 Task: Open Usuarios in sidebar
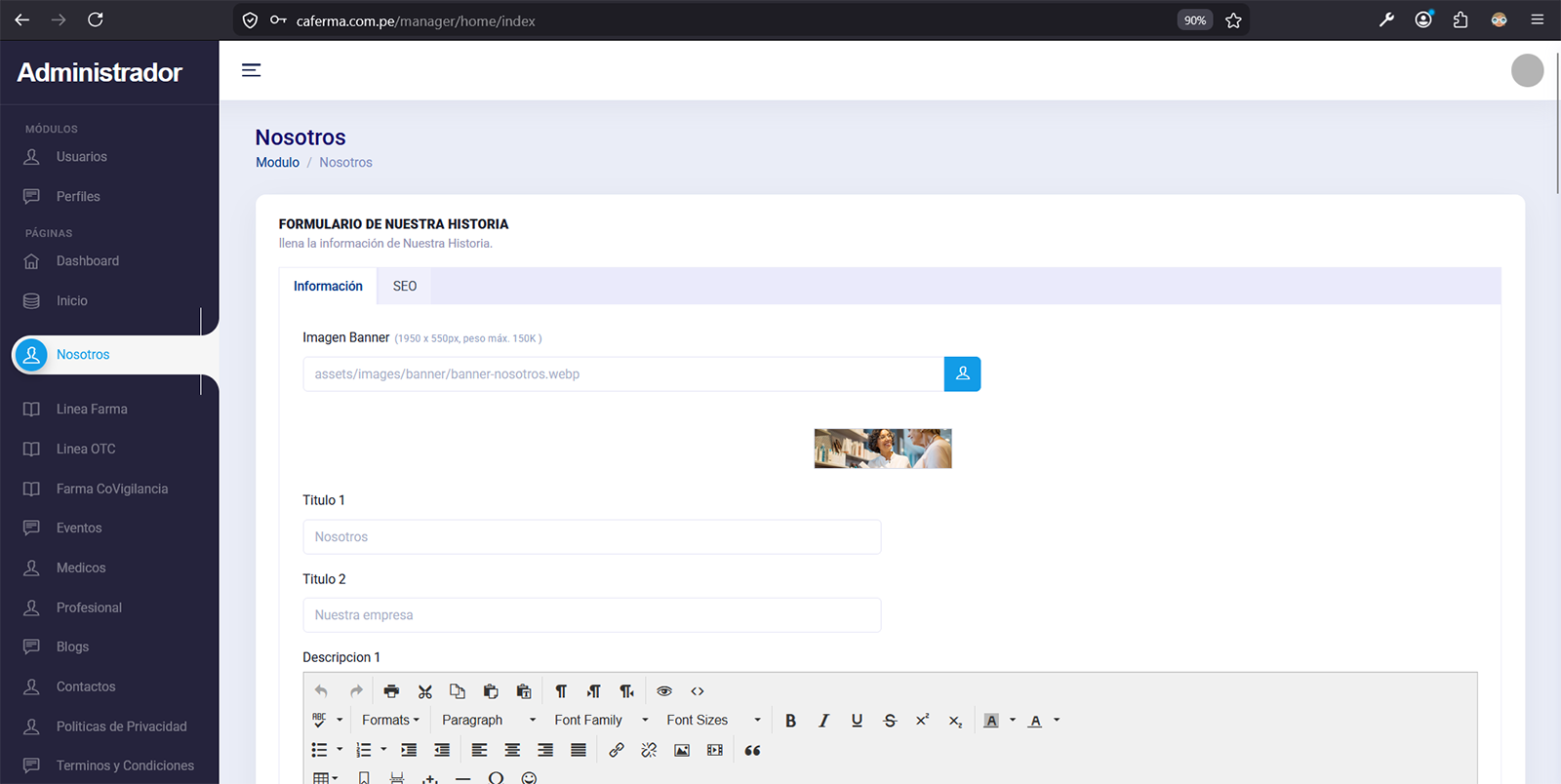point(82,157)
